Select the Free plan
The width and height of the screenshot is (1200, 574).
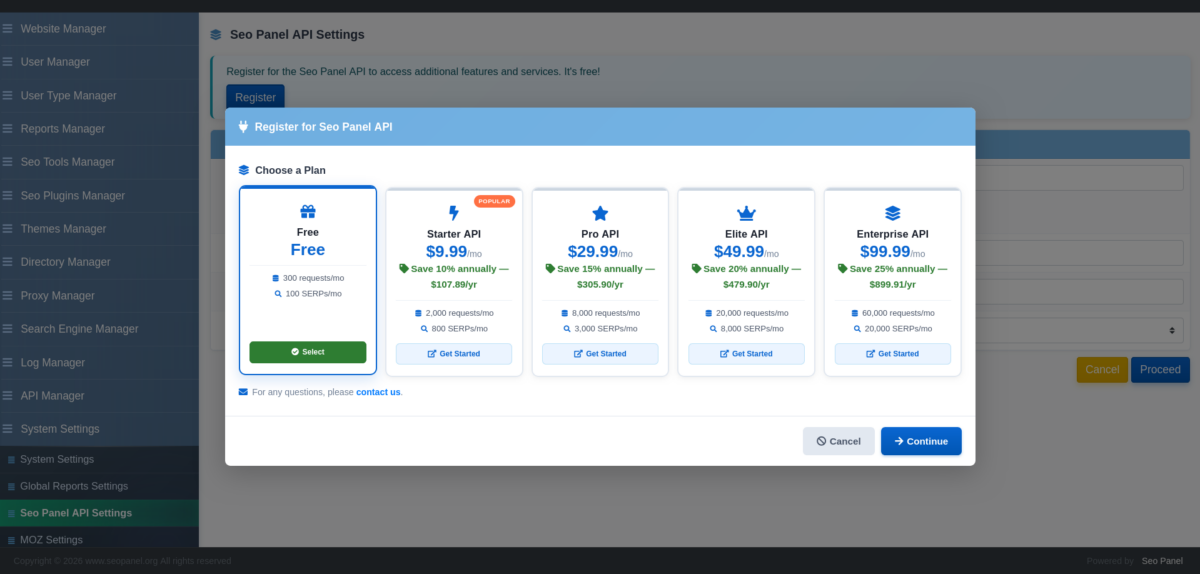coord(308,352)
